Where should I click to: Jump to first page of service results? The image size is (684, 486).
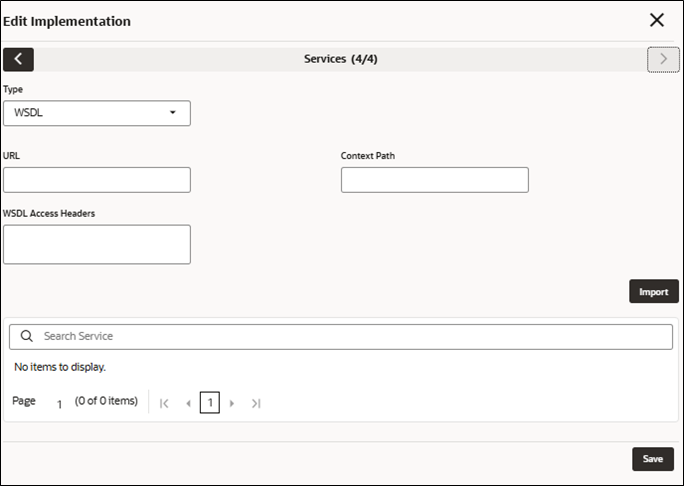(x=164, y=403)
